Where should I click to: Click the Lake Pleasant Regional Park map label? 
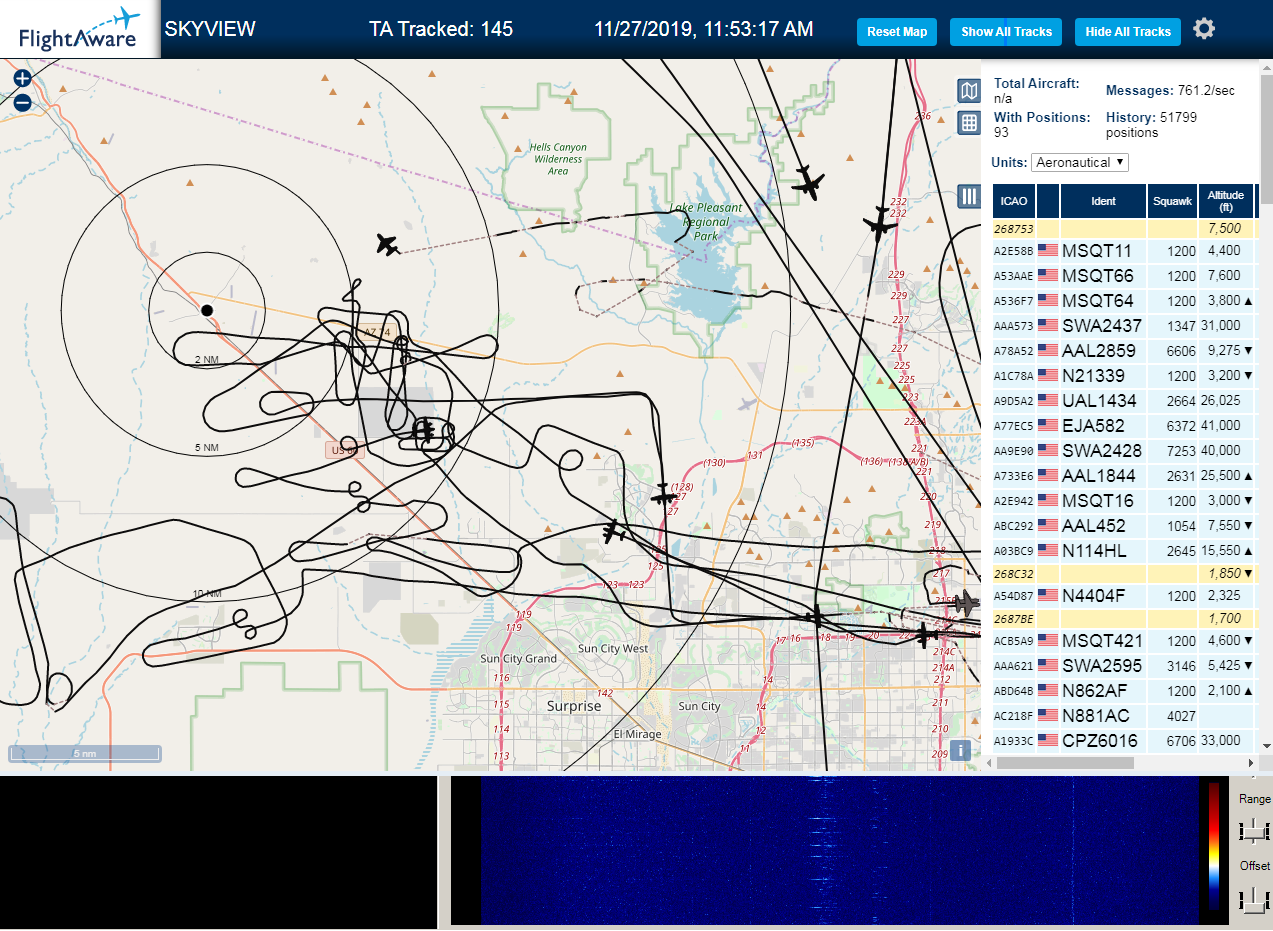(x=706, y=222)
